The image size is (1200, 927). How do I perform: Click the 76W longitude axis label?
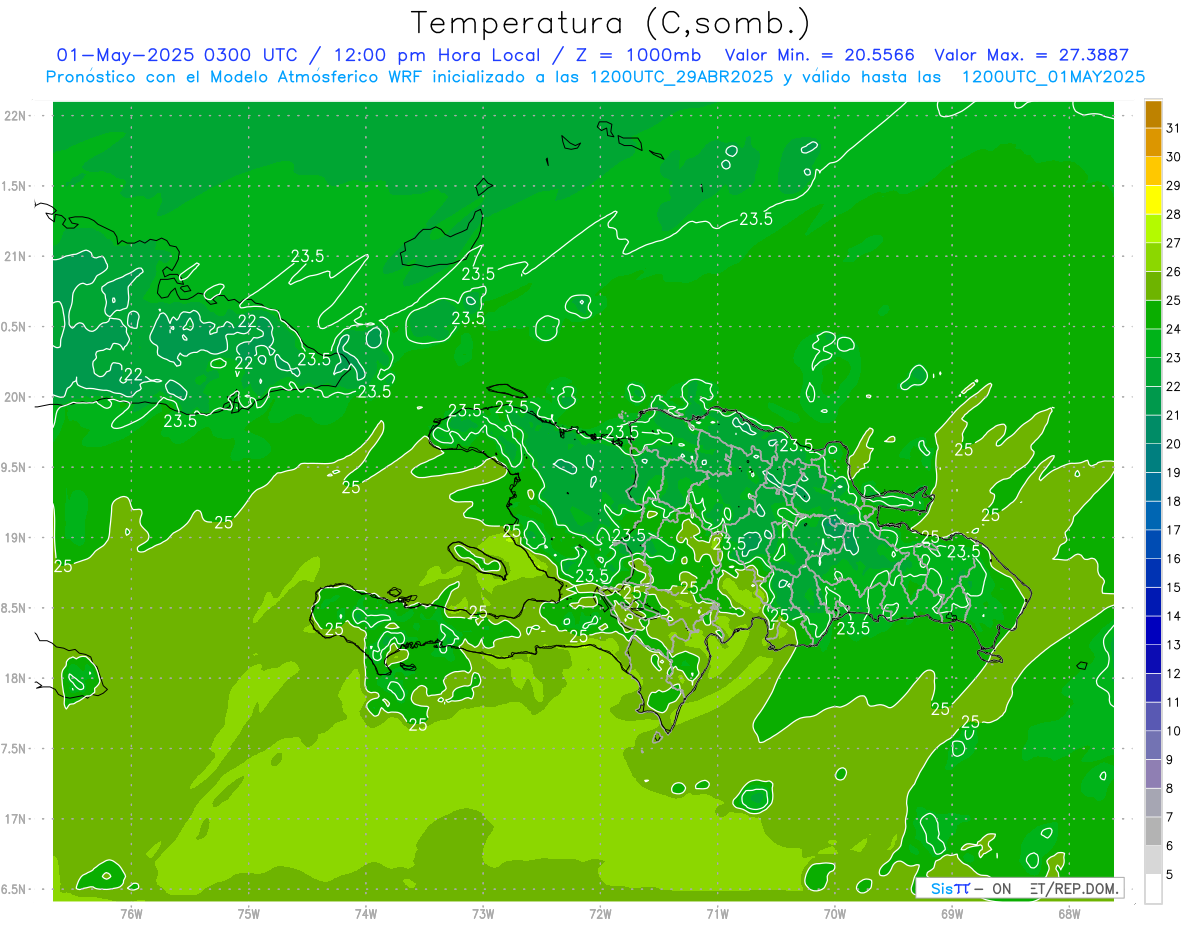[131, 913]
